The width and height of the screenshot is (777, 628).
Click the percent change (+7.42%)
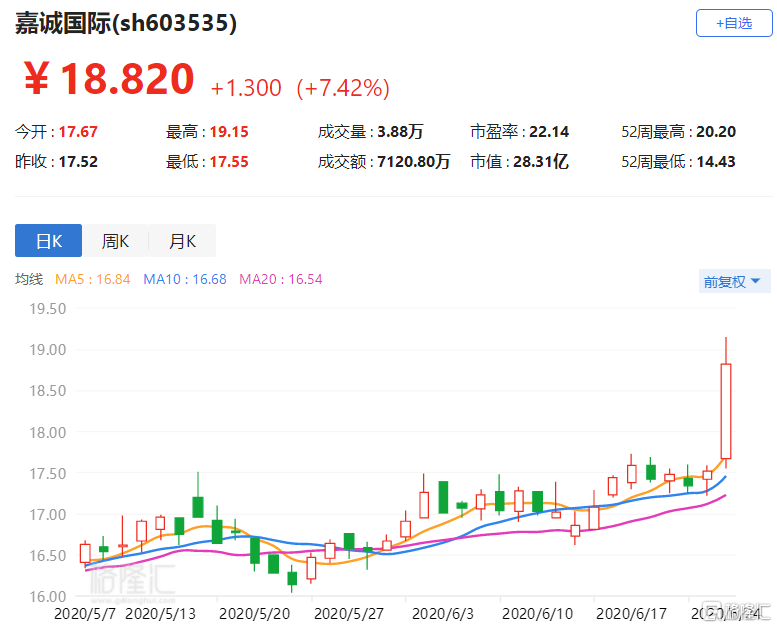[x=343, y=88]
